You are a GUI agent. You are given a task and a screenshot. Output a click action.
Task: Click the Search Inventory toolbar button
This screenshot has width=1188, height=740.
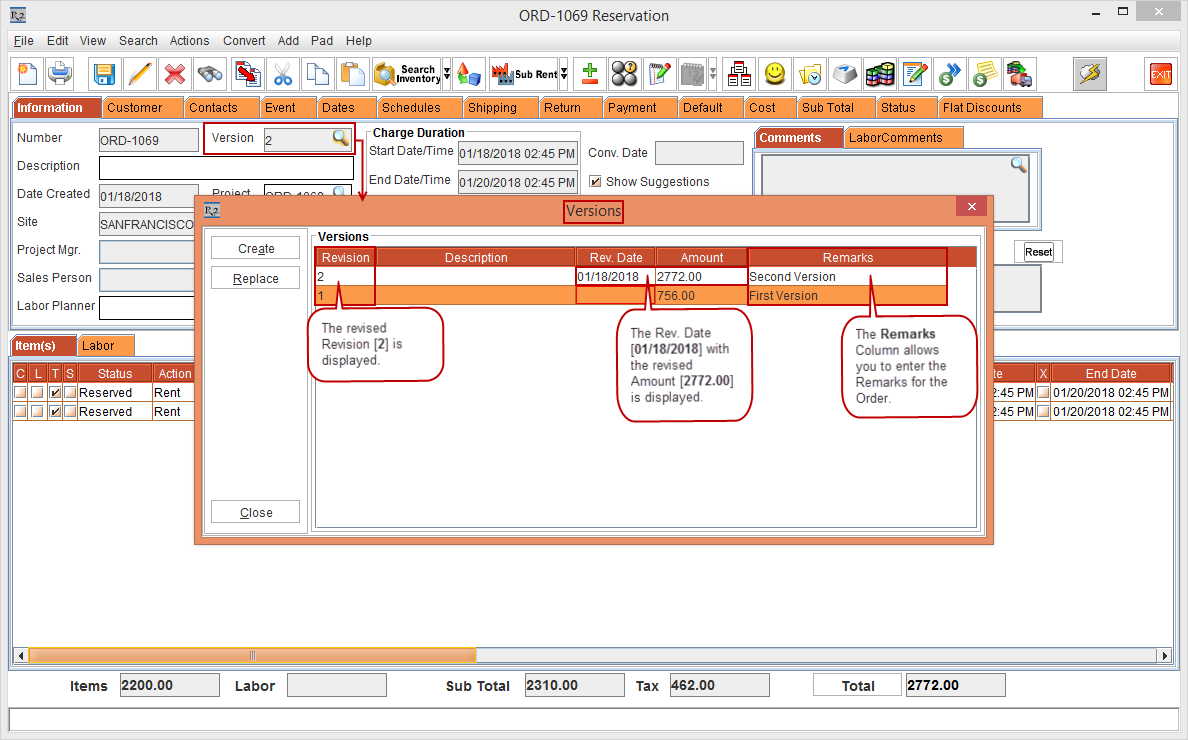tap(406, 74)
